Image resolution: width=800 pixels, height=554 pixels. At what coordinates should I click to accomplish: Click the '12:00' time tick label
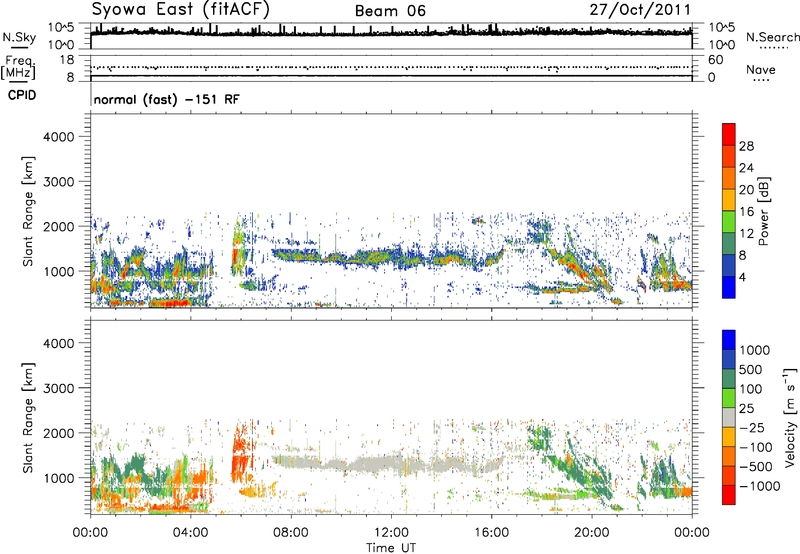(x=391, y=533)
